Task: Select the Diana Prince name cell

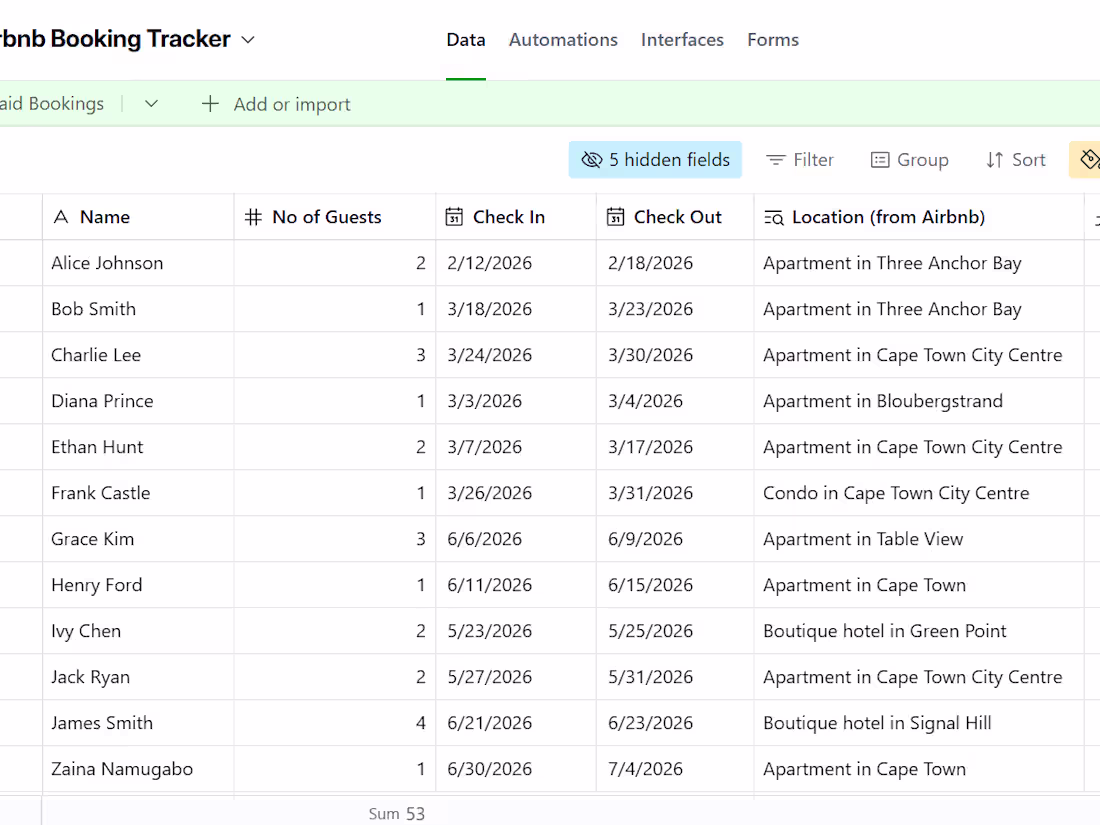Action: [138, 401]
